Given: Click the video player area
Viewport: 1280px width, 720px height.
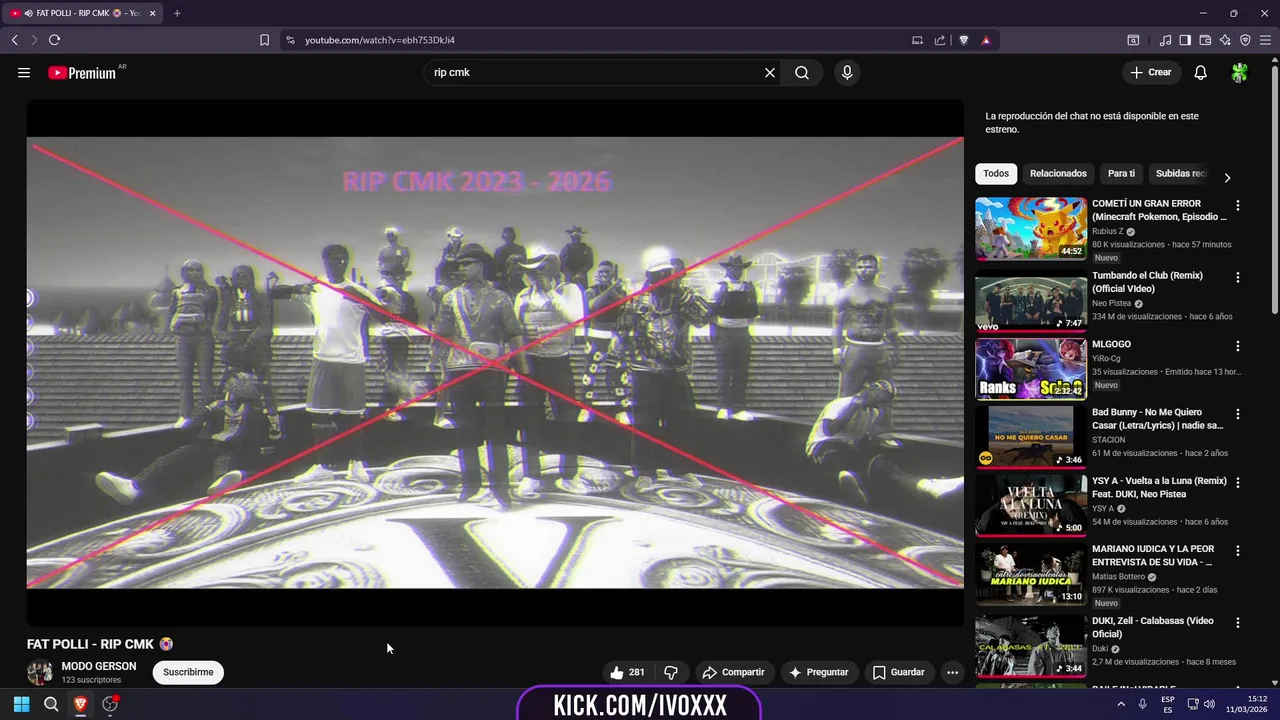Looking at the screenshot, I should coord(495,362).
